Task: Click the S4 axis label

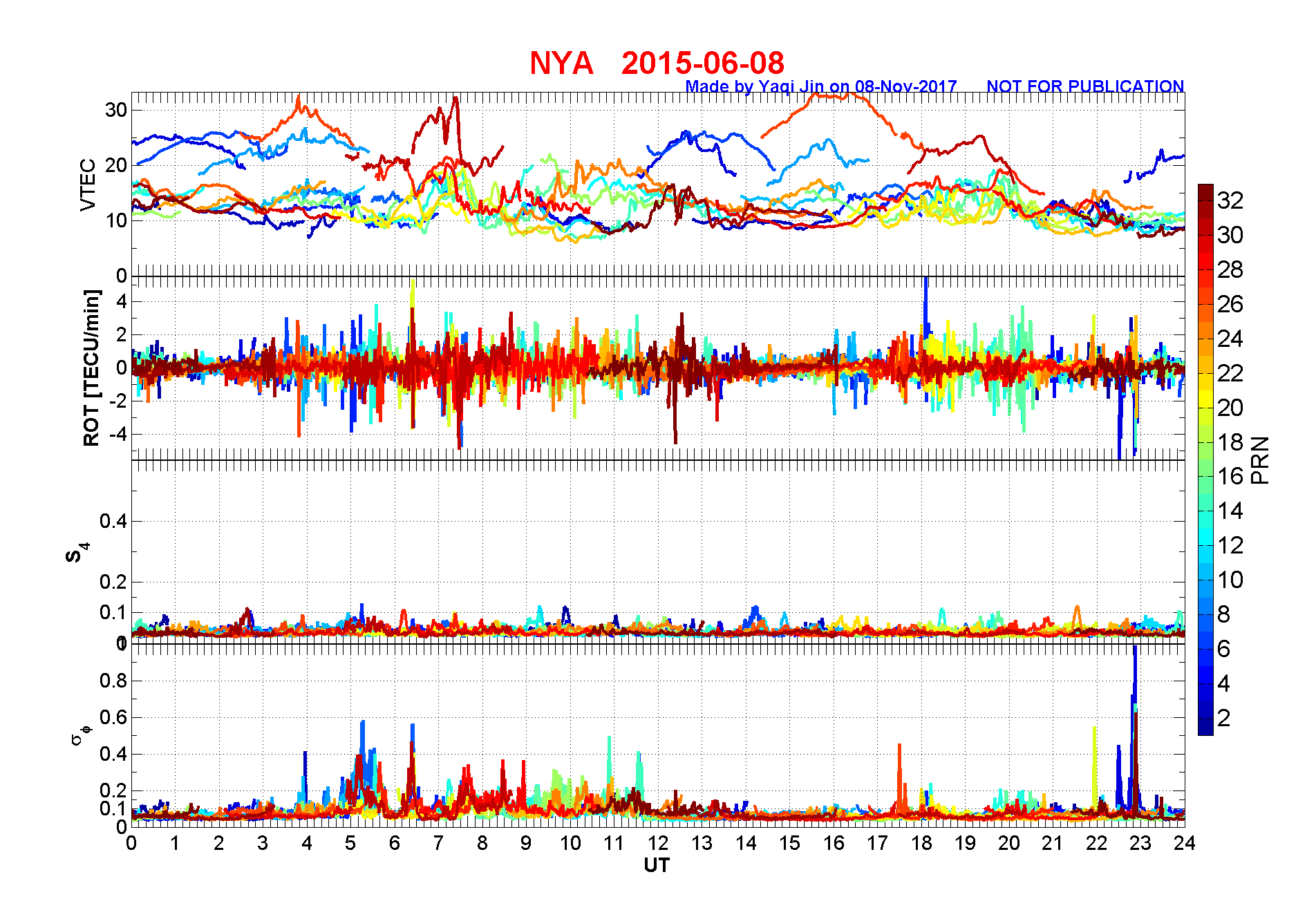Action: [x=76, y=552]
